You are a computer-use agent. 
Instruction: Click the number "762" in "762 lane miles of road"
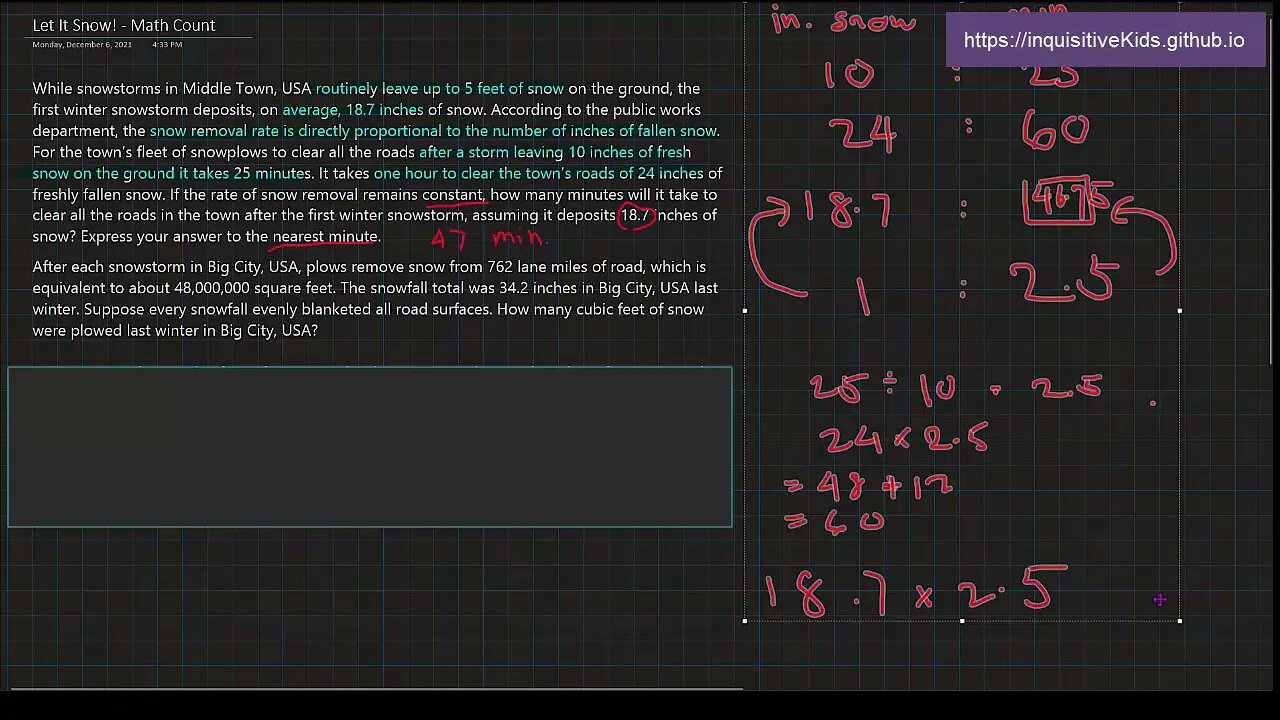499,267
